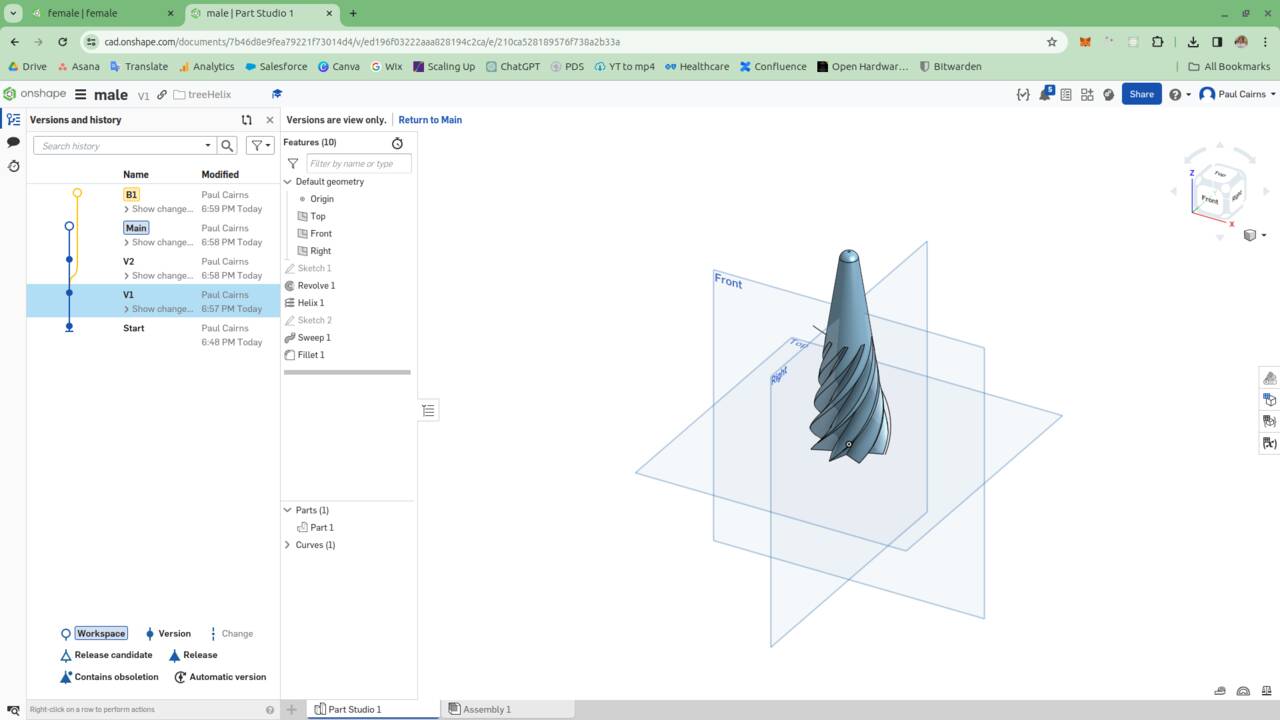Select the Main workspace label
The image size is (1280, 720).
(136, 228)
